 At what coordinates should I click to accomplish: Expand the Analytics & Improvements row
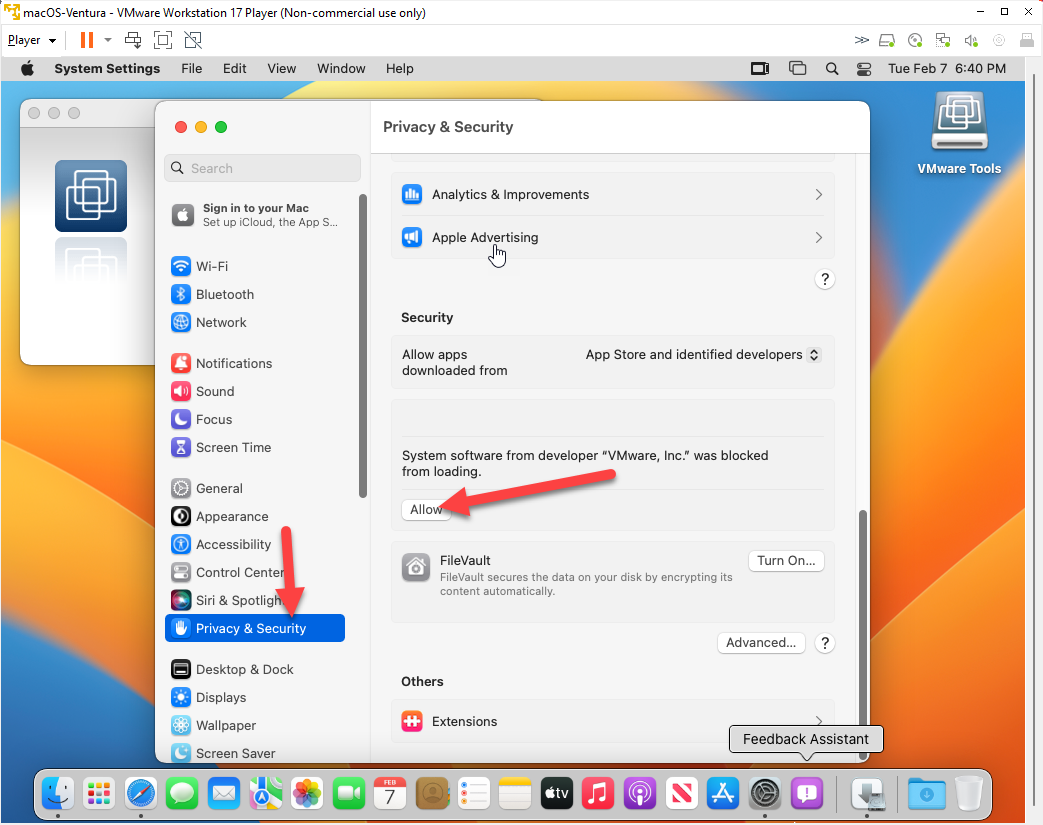pyautogui.click(x=612, y=195)
